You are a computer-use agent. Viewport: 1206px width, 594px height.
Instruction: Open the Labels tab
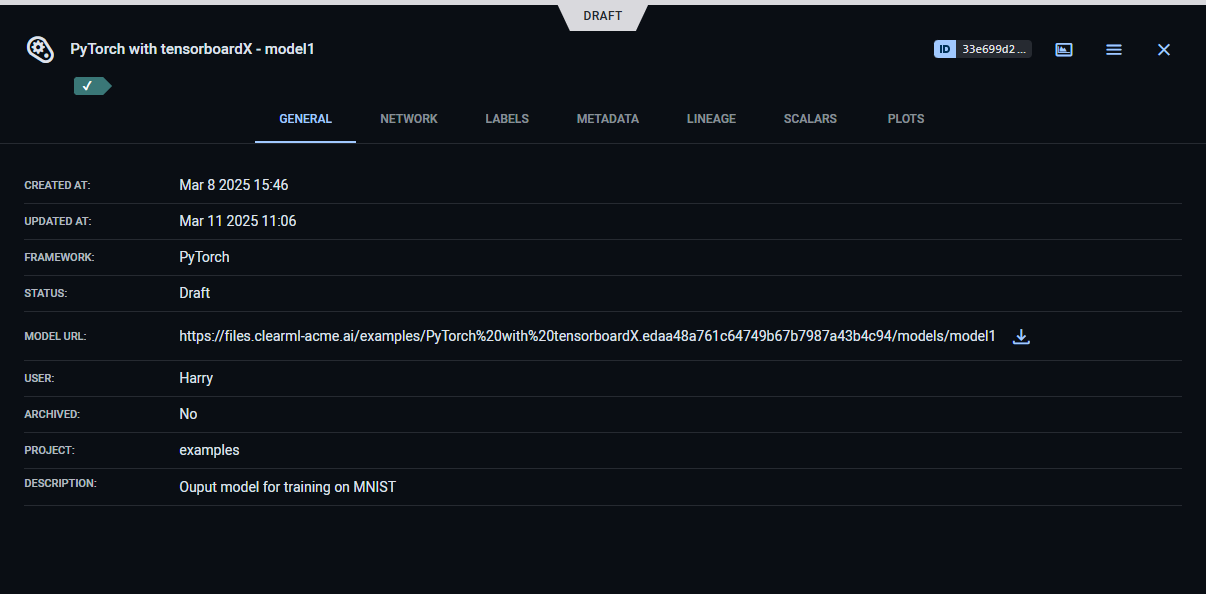pos(507,119)
